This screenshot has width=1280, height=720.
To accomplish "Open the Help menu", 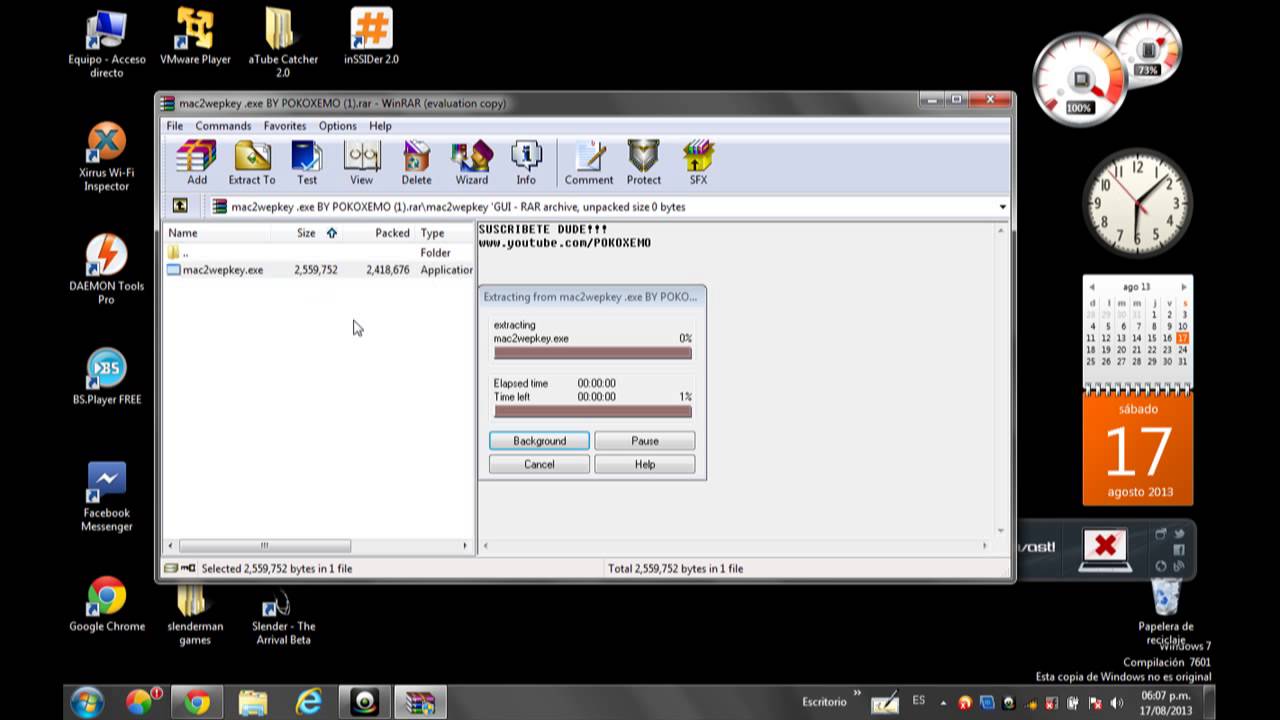I will coord(380,126).
